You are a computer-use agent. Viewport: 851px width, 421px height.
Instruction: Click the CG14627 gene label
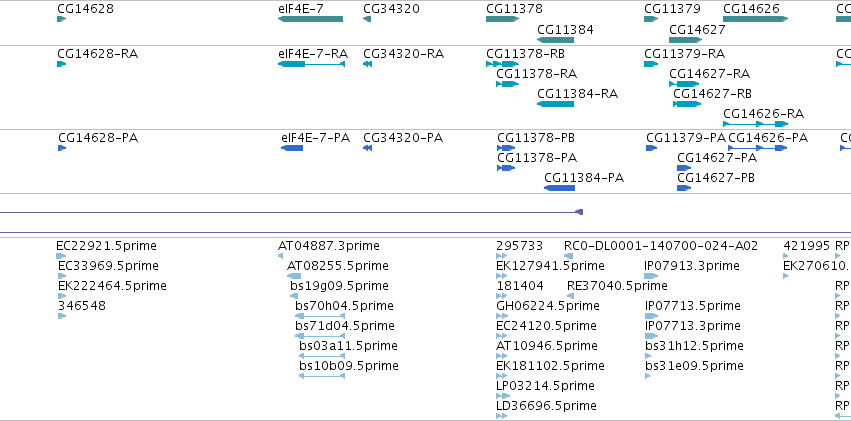click(697, 30)
